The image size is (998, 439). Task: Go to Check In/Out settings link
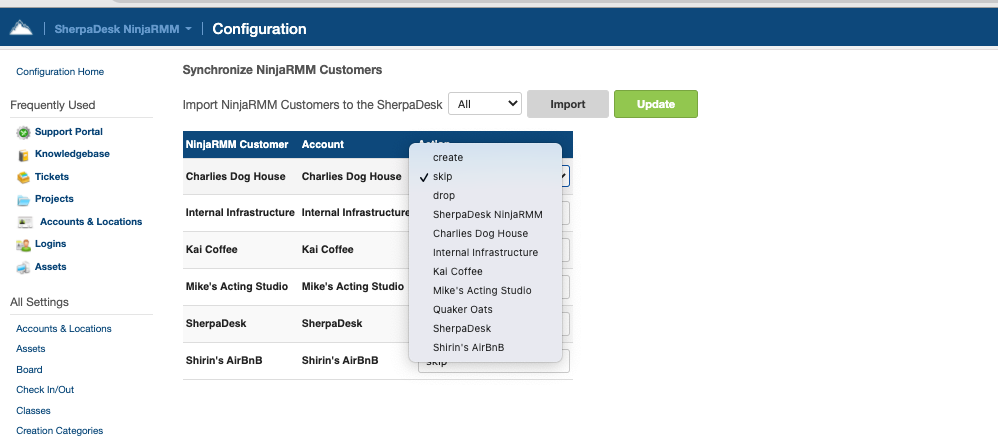pyautogui.click(x=45, y=390)
